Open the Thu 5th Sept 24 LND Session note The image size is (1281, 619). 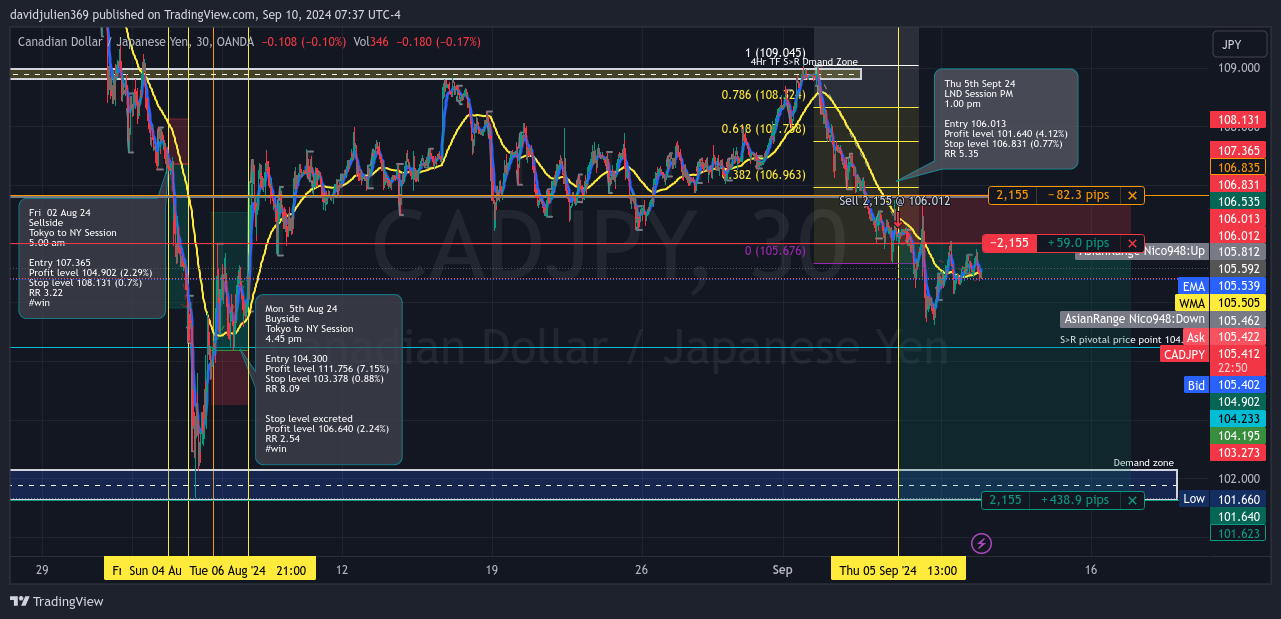pos(1006,119)
